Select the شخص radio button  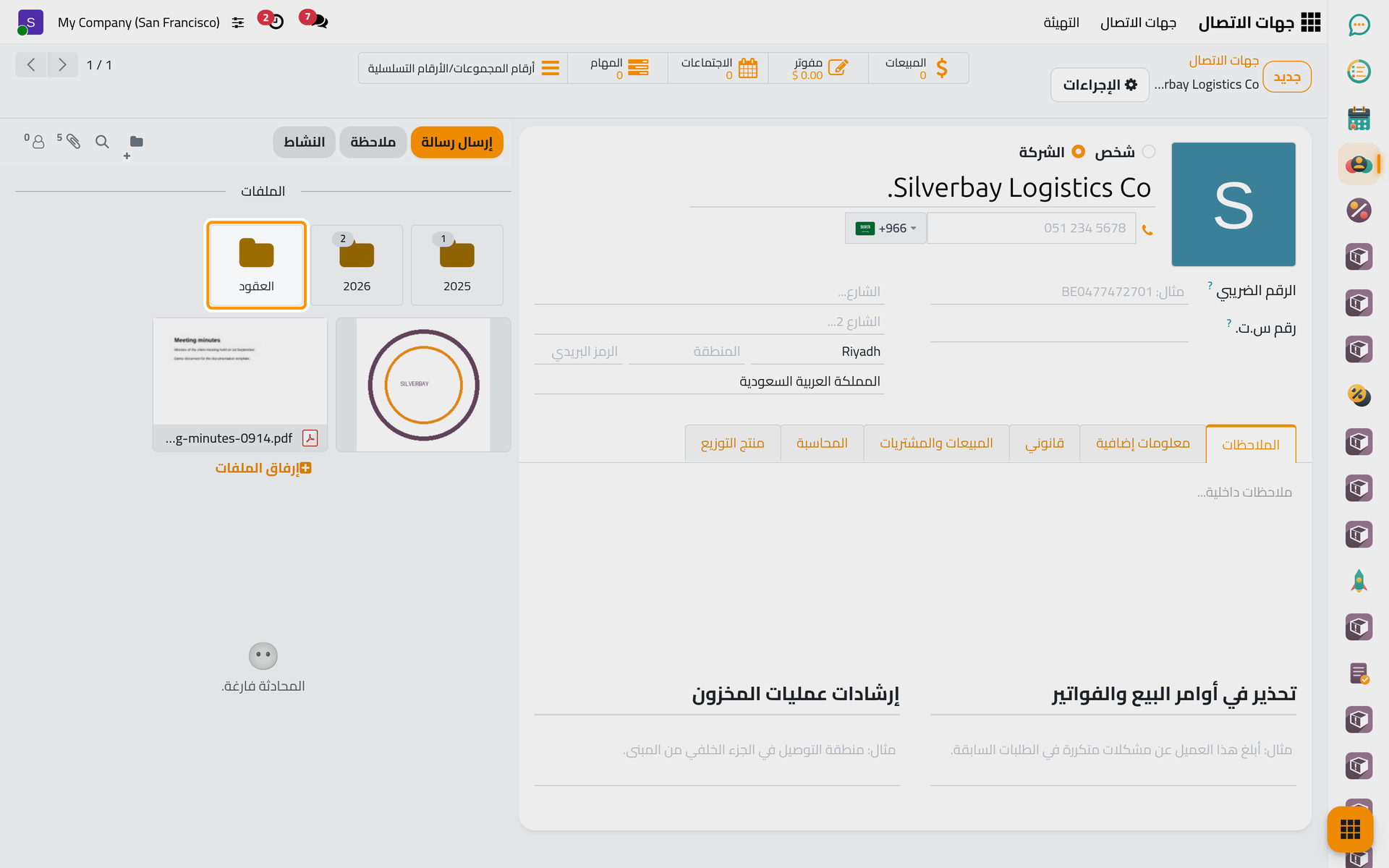tap(1149, 152)
